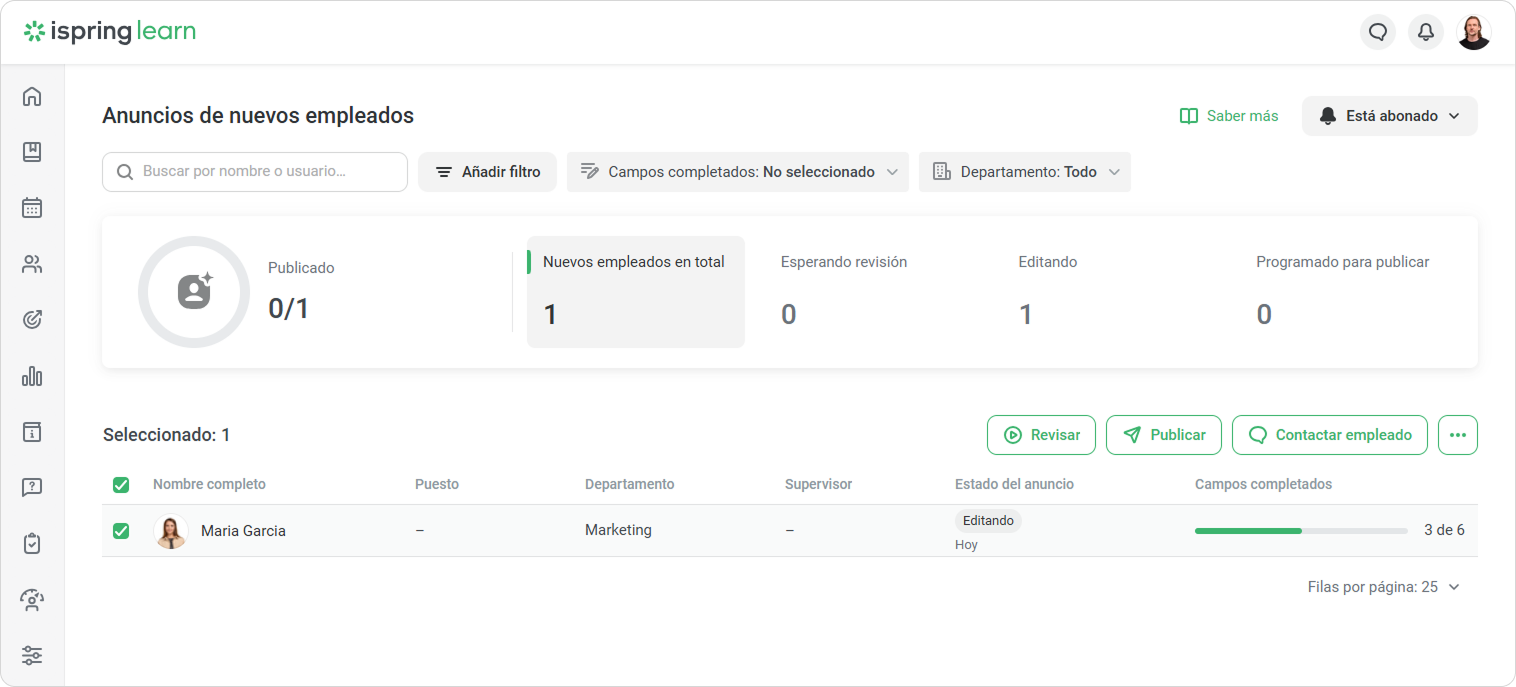Click the three-dots more actions button

pos(1457,435)
